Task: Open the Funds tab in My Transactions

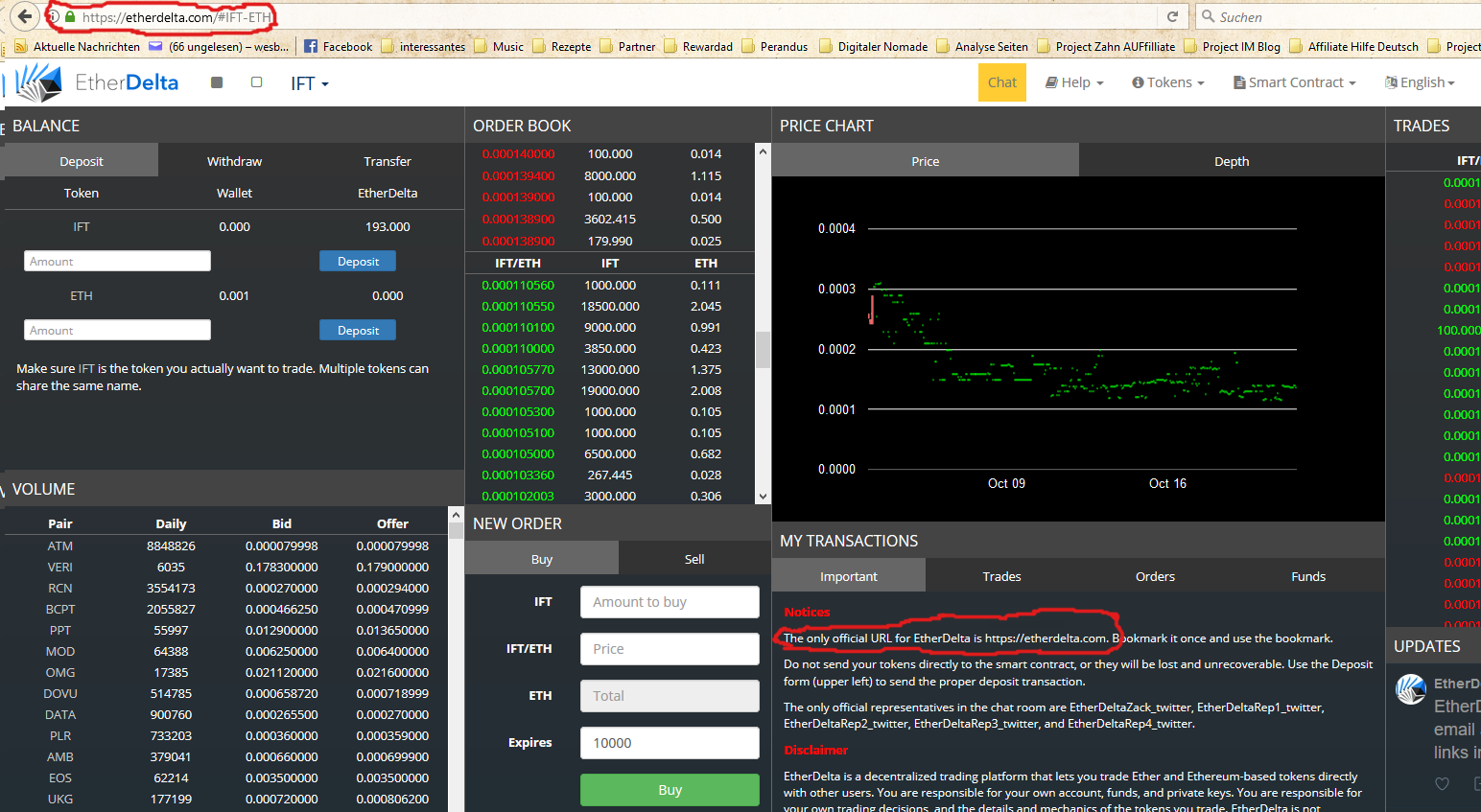Action: pyautogui.click(x=1308, y=576)
